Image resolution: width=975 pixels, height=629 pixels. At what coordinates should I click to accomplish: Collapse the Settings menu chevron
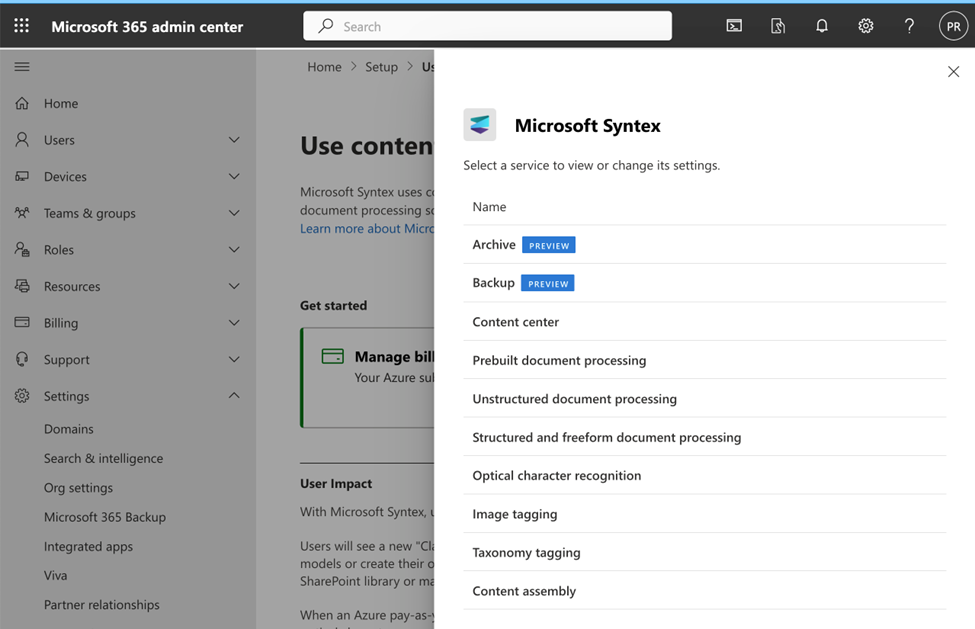click(234, 395)
